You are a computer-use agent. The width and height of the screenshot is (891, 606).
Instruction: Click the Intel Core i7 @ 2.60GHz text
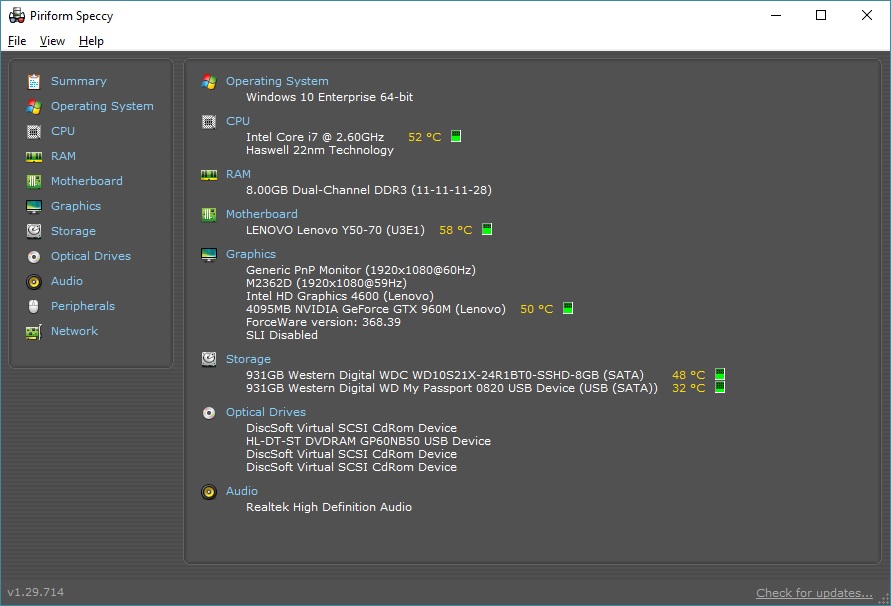(315, 137)
